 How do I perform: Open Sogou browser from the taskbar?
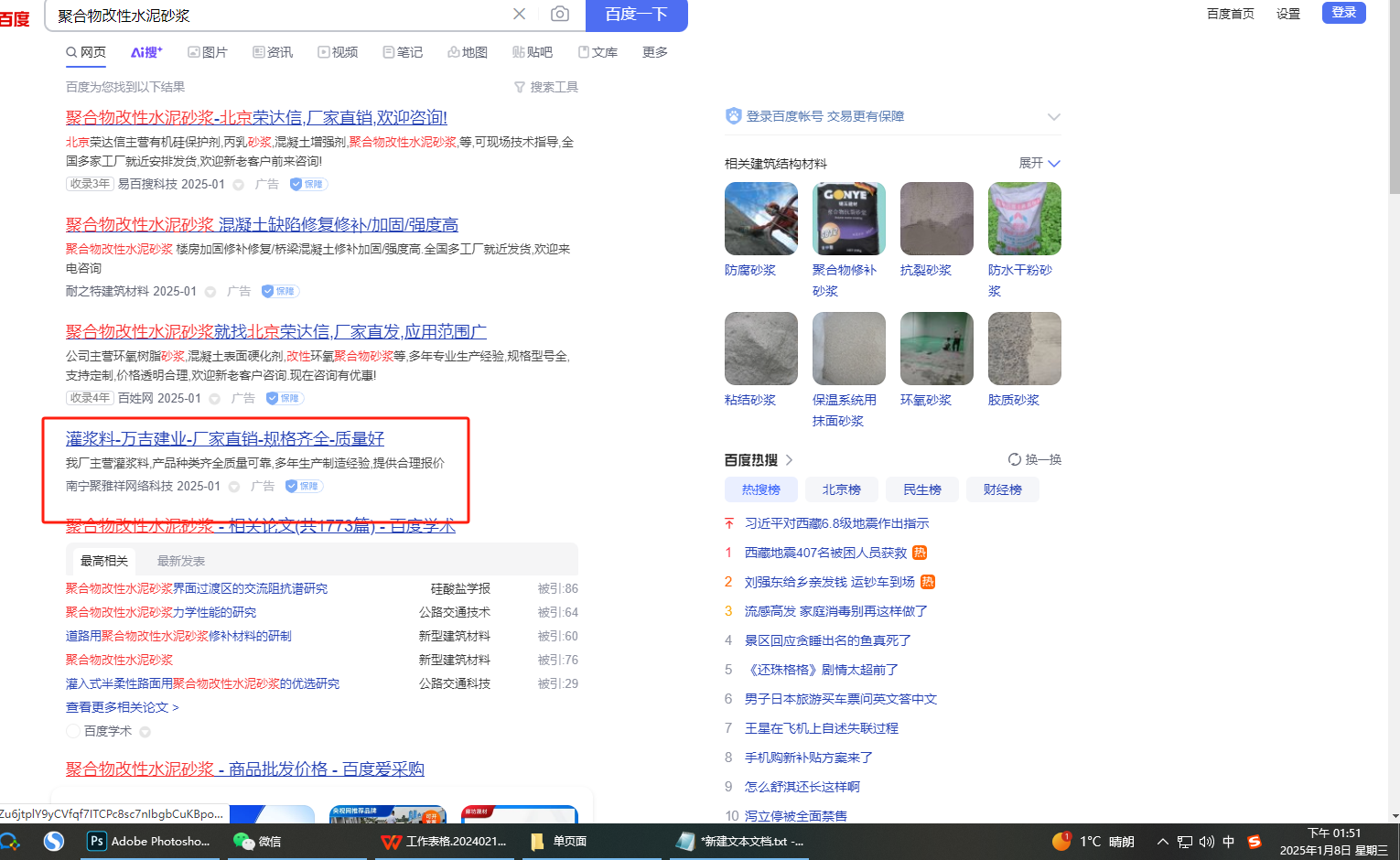(54, 841)
